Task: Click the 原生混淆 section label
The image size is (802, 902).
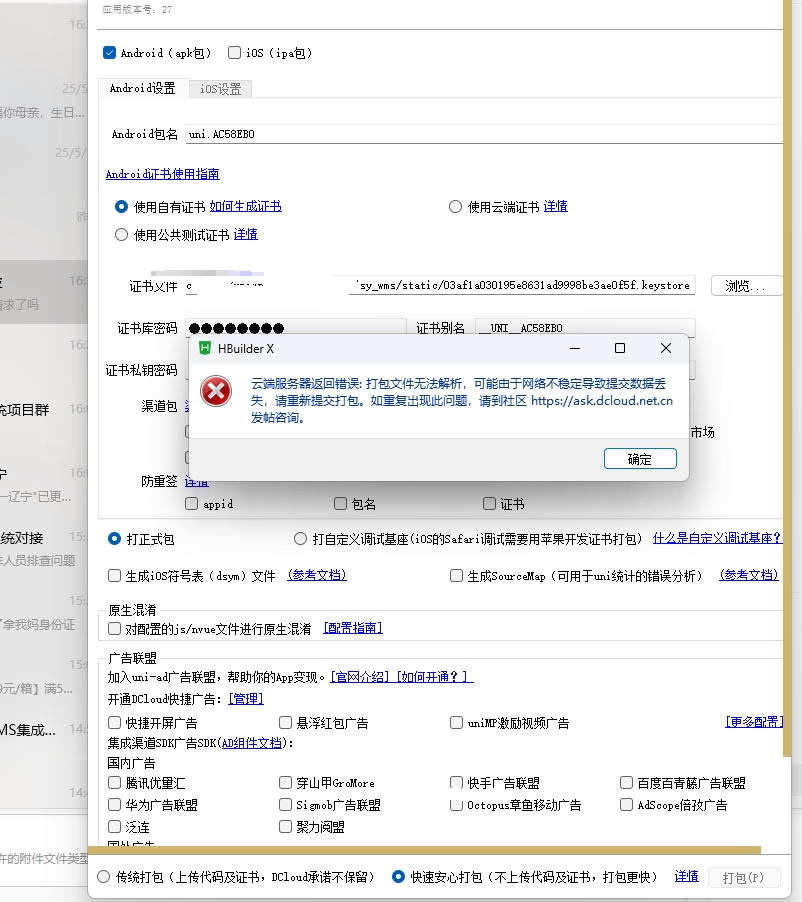Action: point(132,610)
